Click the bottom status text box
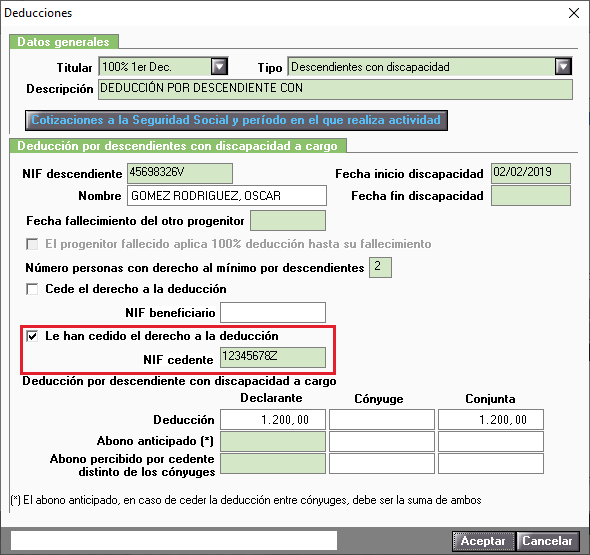Viewport: 590px width, 555px height. 174,541
